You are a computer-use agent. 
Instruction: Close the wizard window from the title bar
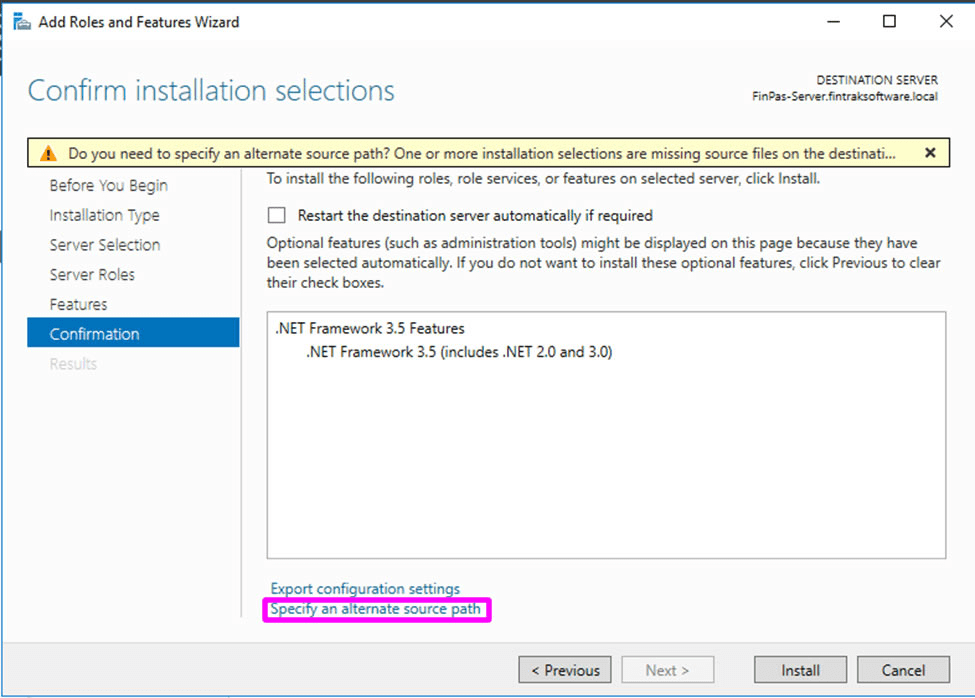(x=945, y=21)
